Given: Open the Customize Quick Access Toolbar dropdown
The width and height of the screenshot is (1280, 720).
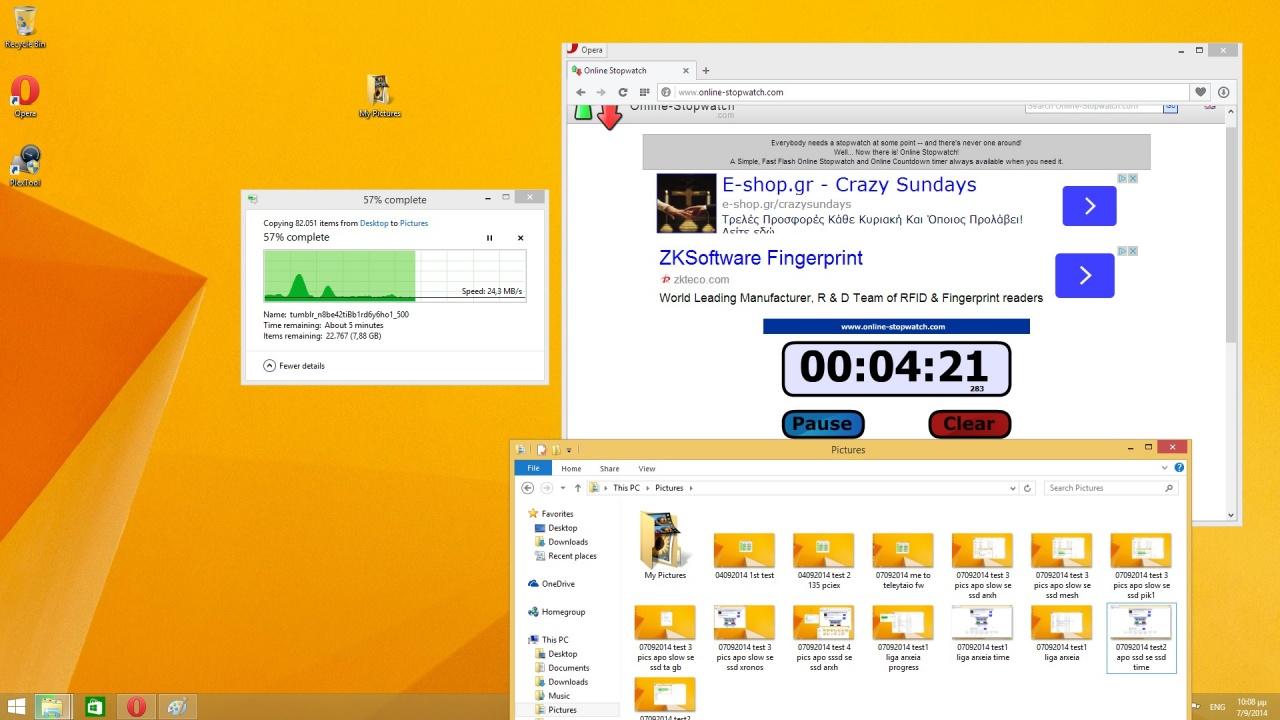Looking at the screenshot, I should [x=569, y=450].
